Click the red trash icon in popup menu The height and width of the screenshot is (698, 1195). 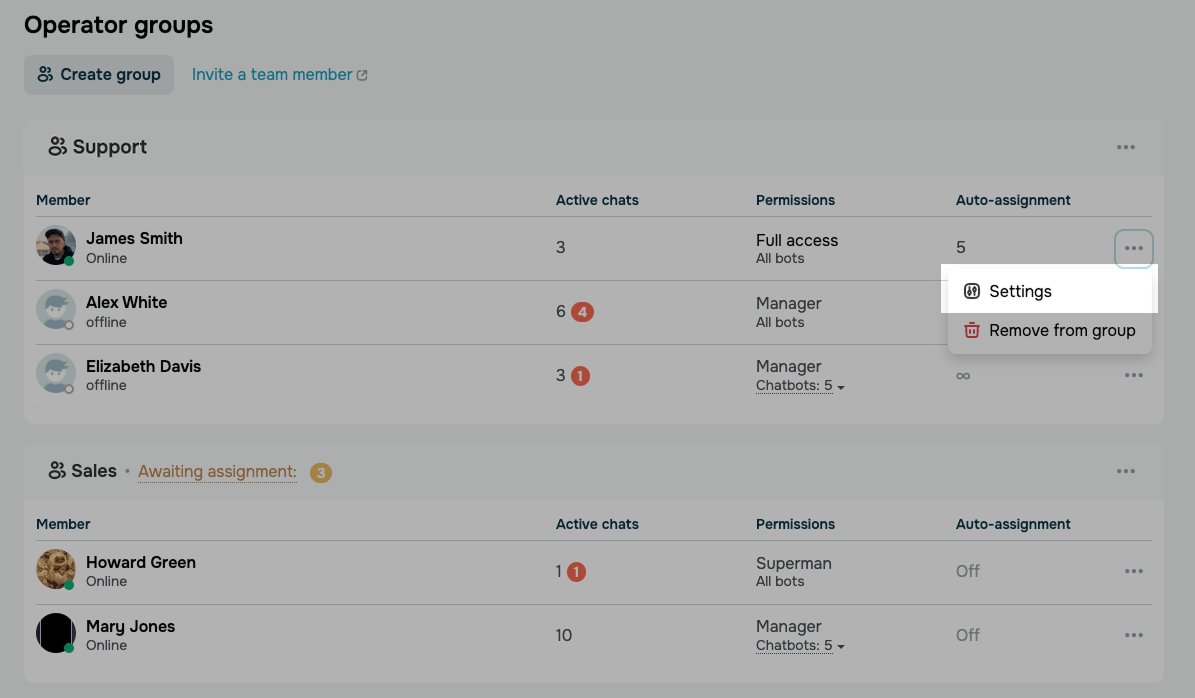tap(971, 330)
